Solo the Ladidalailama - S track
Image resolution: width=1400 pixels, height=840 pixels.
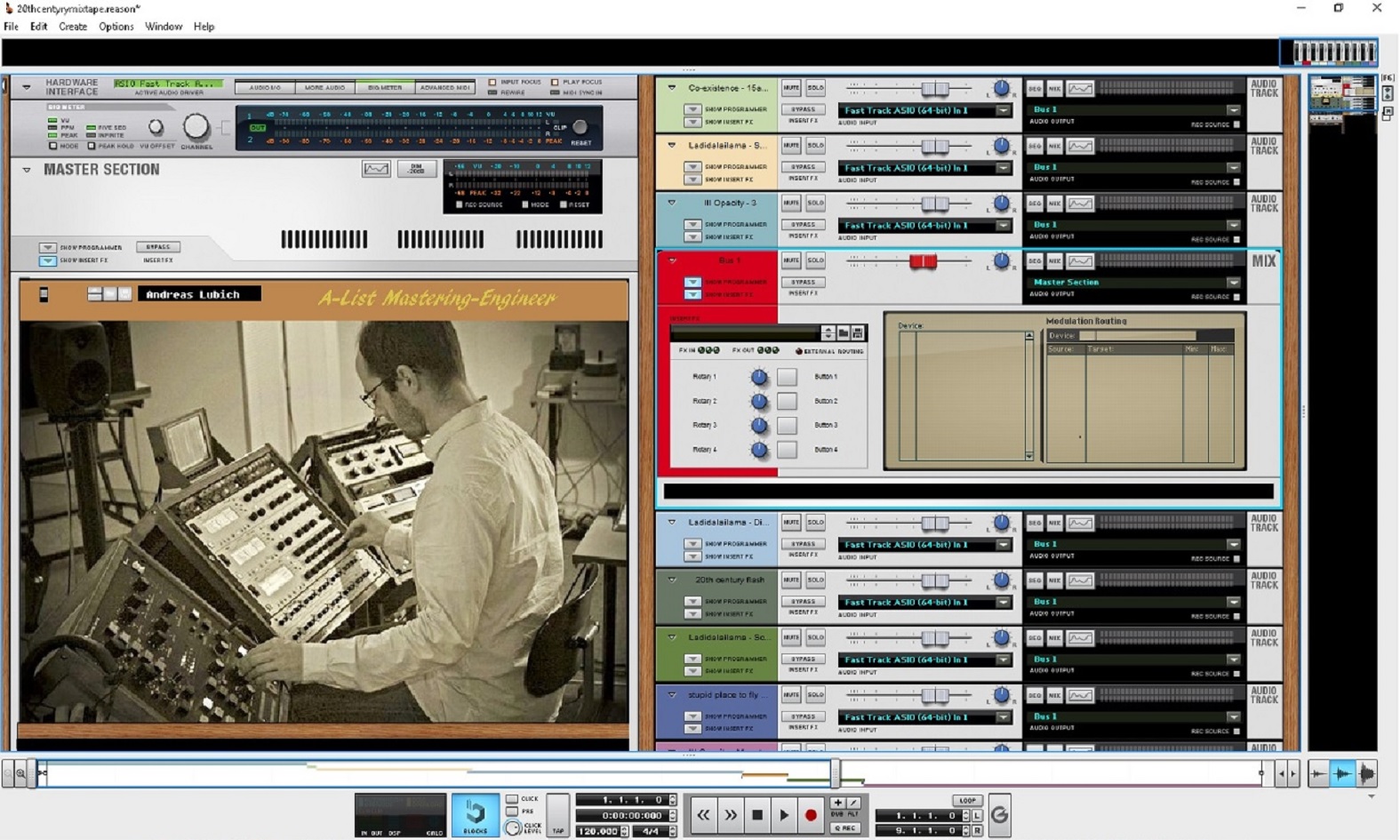click(815, 145)
